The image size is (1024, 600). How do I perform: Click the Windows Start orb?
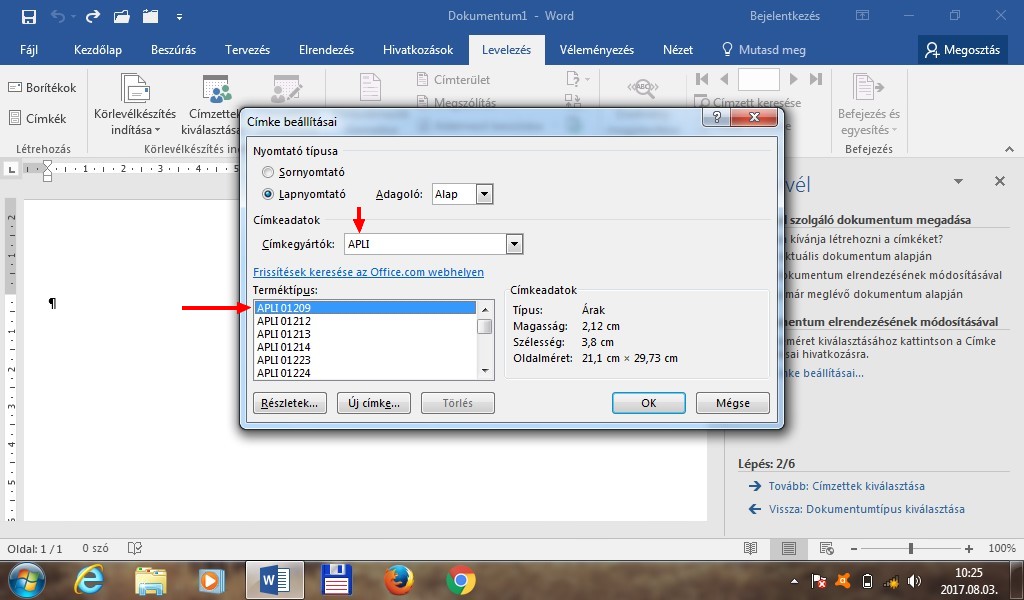pos(27,580)
